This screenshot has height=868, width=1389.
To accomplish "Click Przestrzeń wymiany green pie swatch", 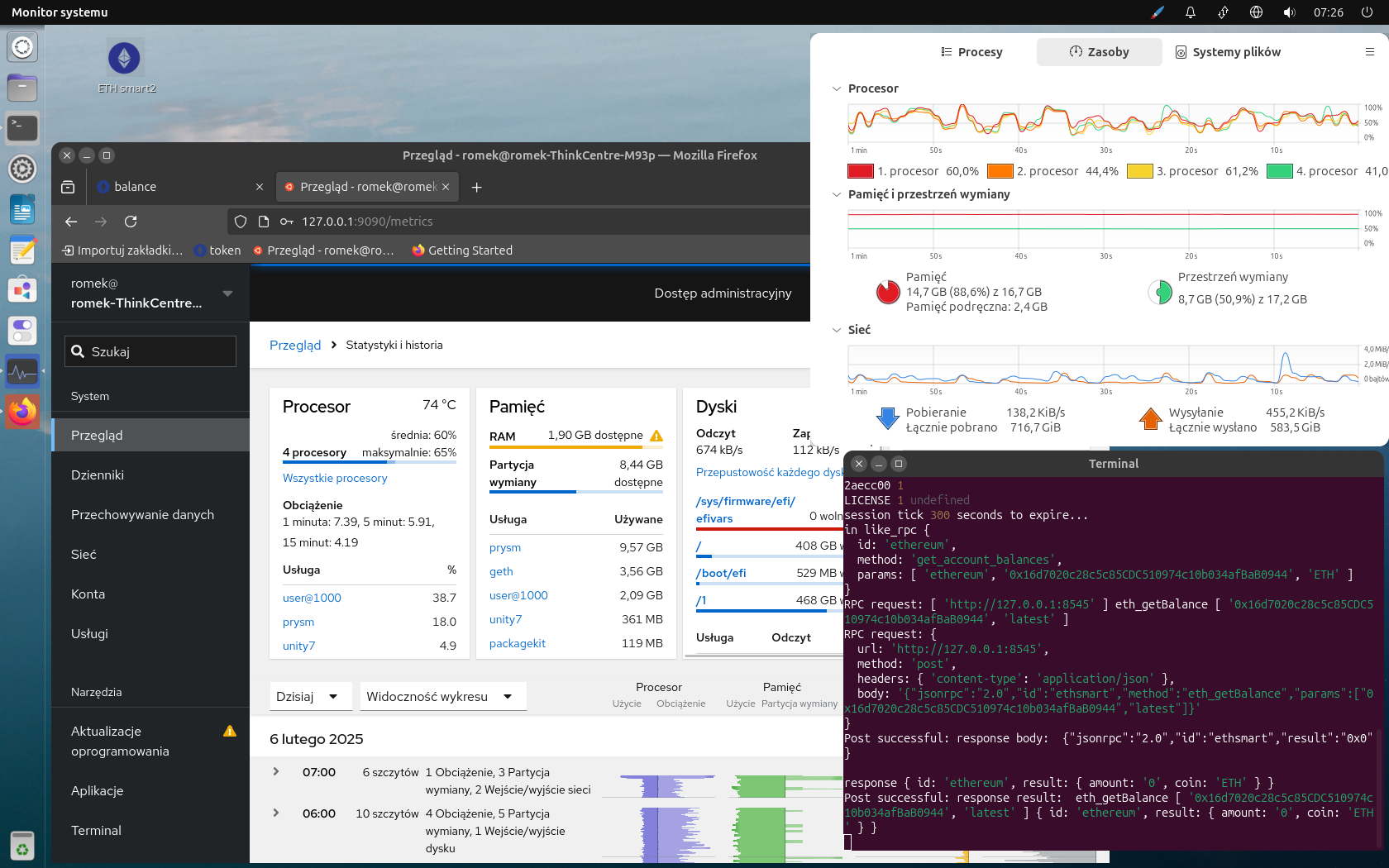I will [1160, 292].
